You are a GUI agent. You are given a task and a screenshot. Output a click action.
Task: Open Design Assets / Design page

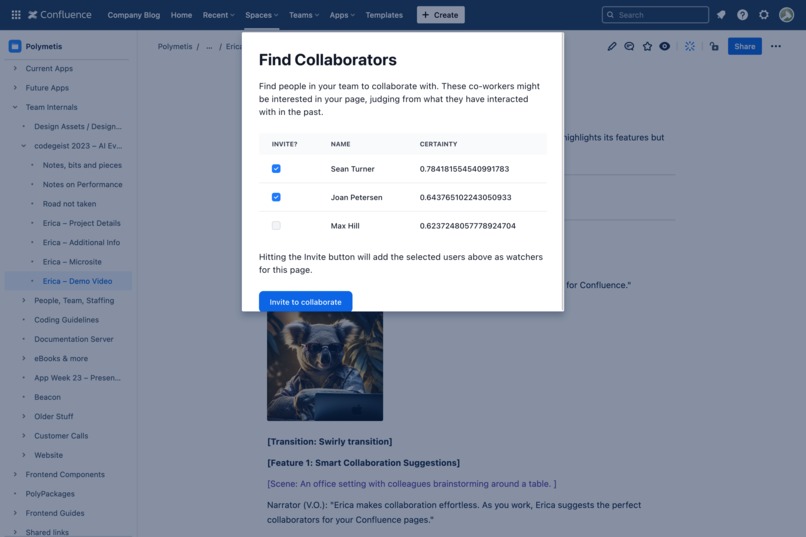[x=78, y=126]
